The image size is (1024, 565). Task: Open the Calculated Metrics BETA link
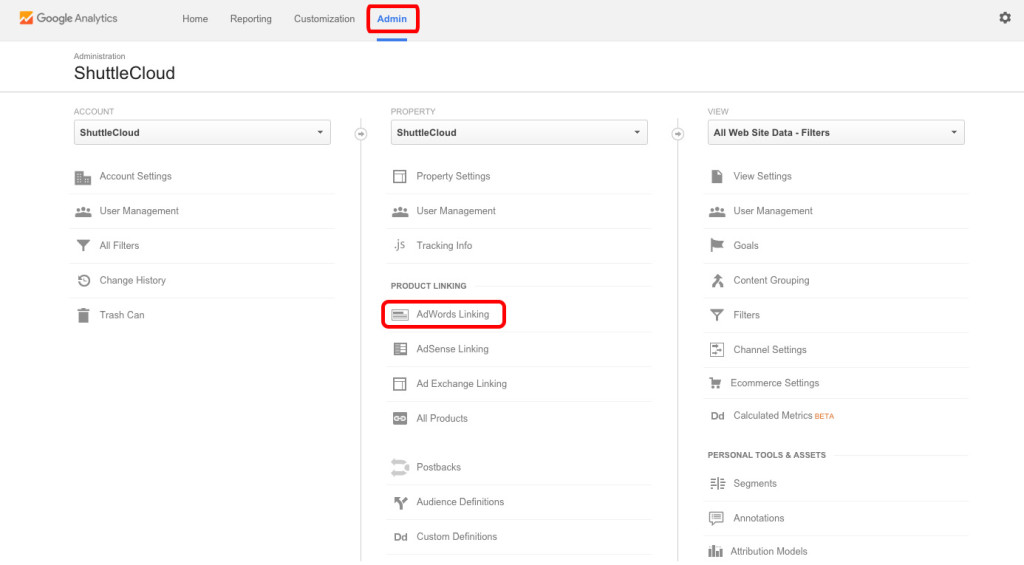[x=783, y=415]
